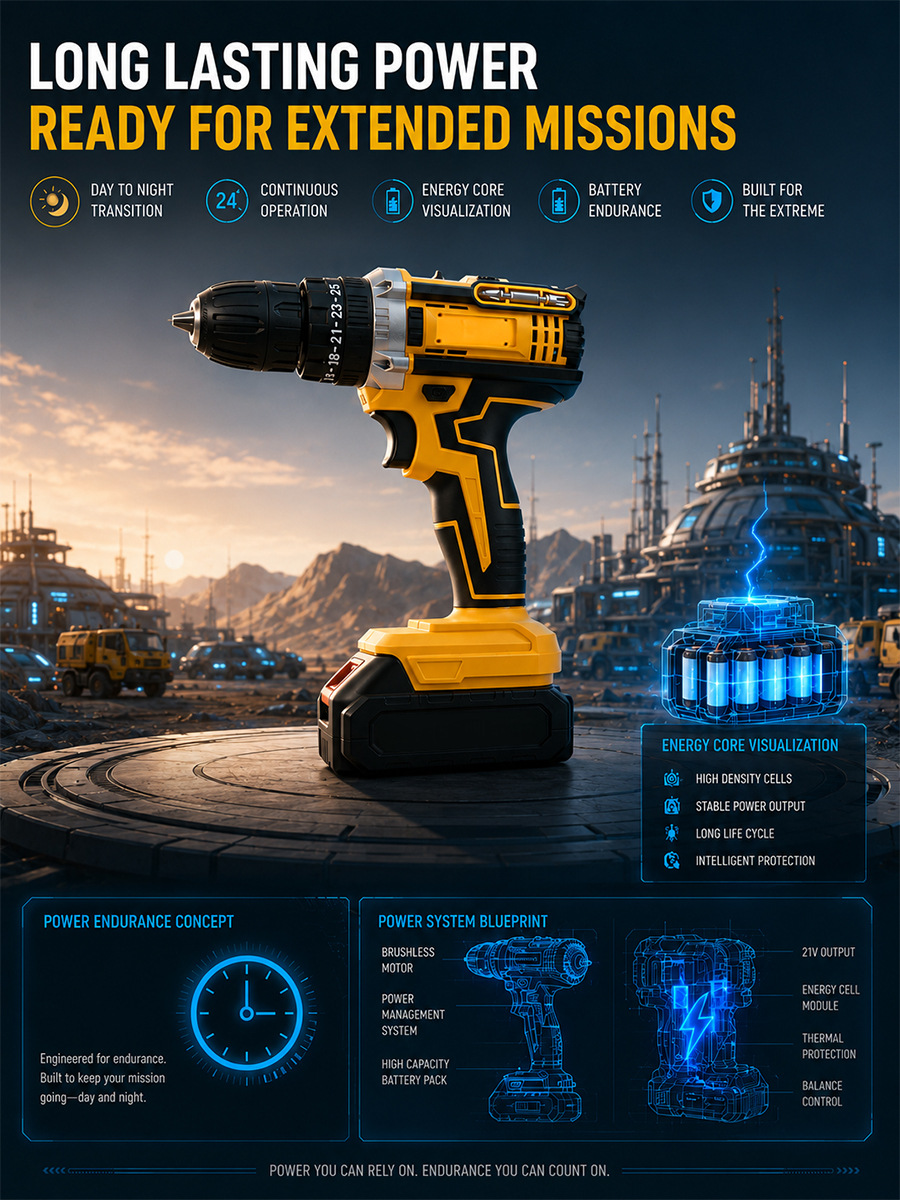This screenshot has height=1200, width=900.
Task: Click the battery endurance icon
Action: pos(558,200)
